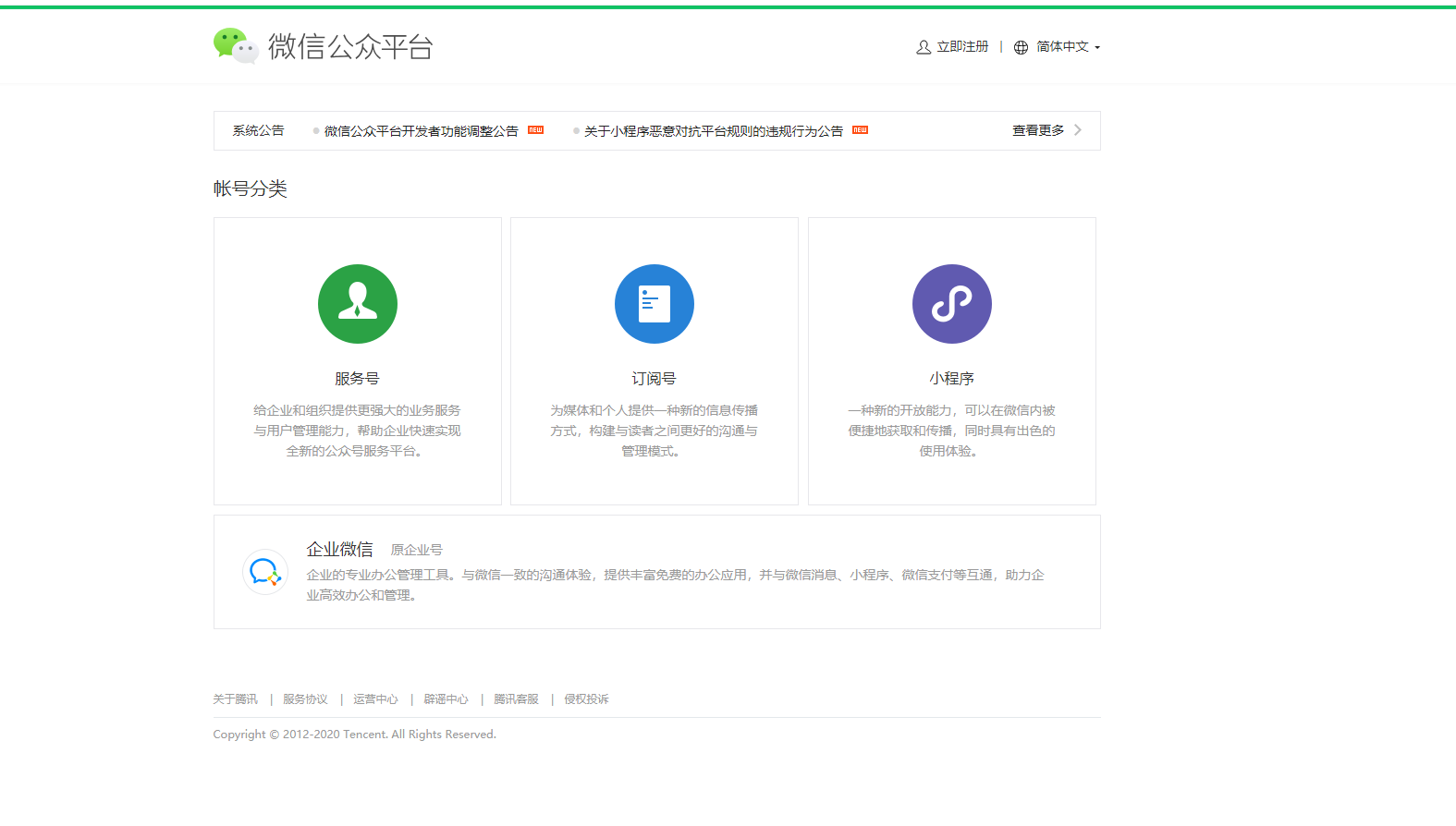Click the green 服务号 circle icon
The image size is (1456, 826).
[358, 304]
